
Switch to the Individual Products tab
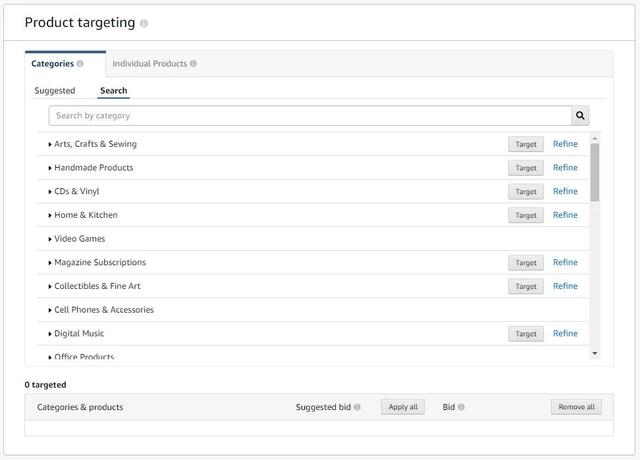(154, 64)
